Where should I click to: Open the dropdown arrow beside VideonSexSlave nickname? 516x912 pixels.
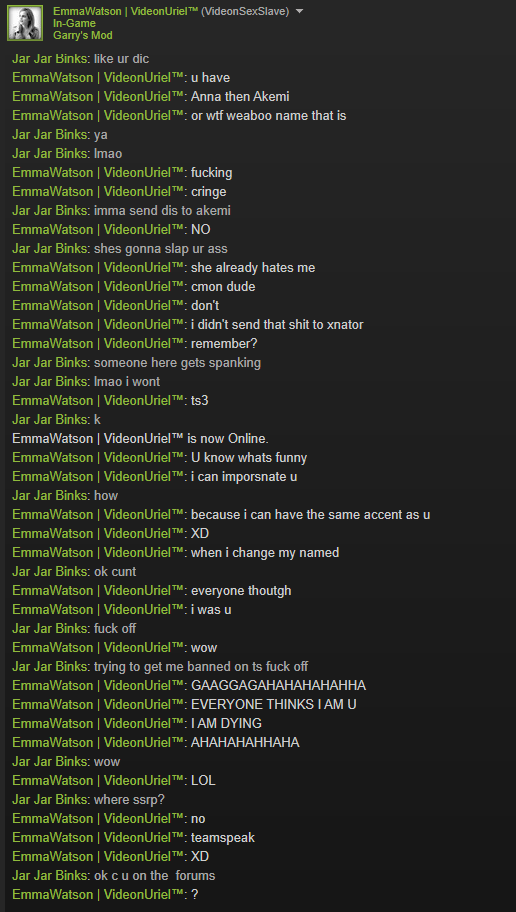(300, 11)
